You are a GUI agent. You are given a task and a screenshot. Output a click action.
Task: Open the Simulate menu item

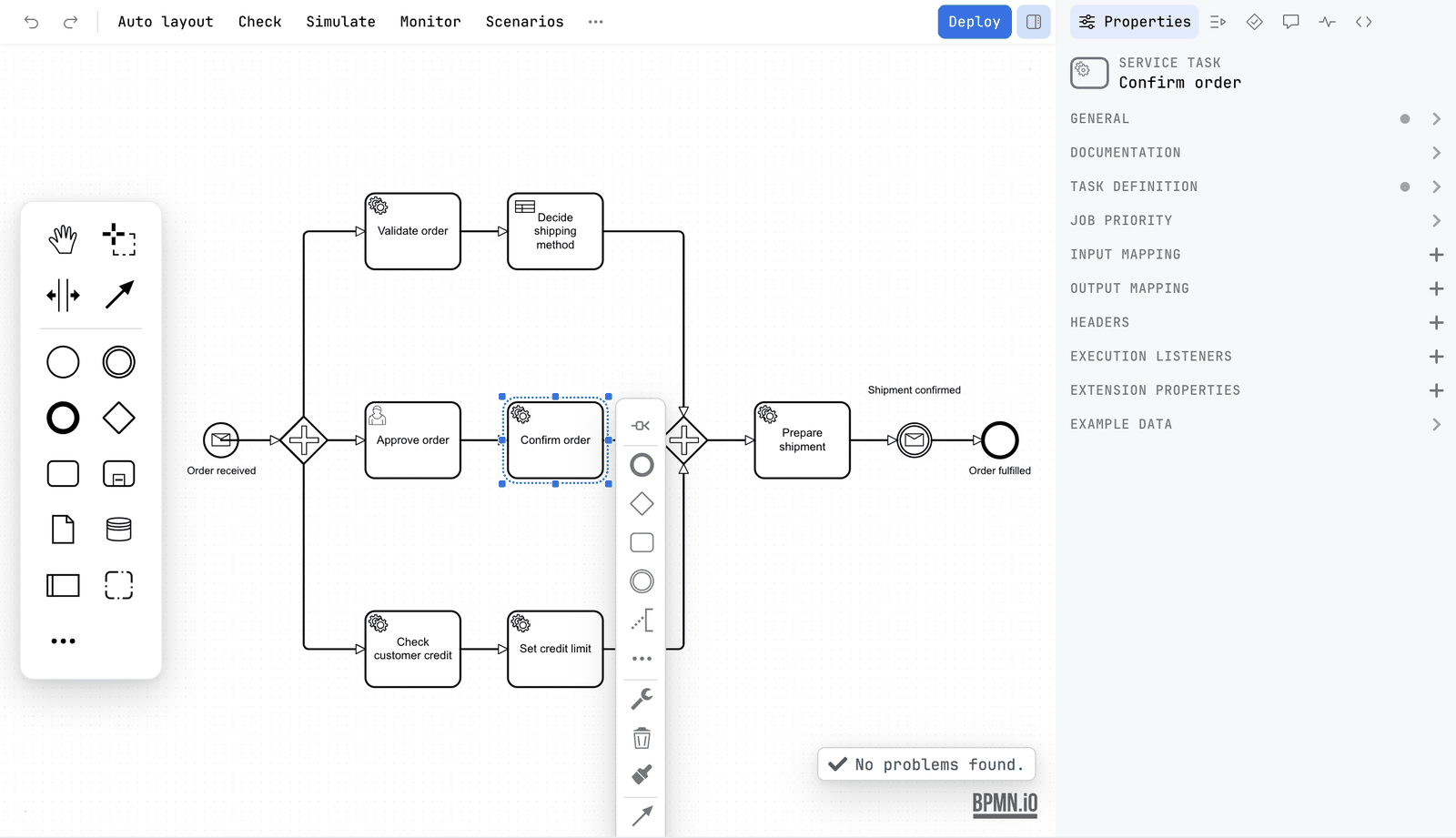coord(340,22)
